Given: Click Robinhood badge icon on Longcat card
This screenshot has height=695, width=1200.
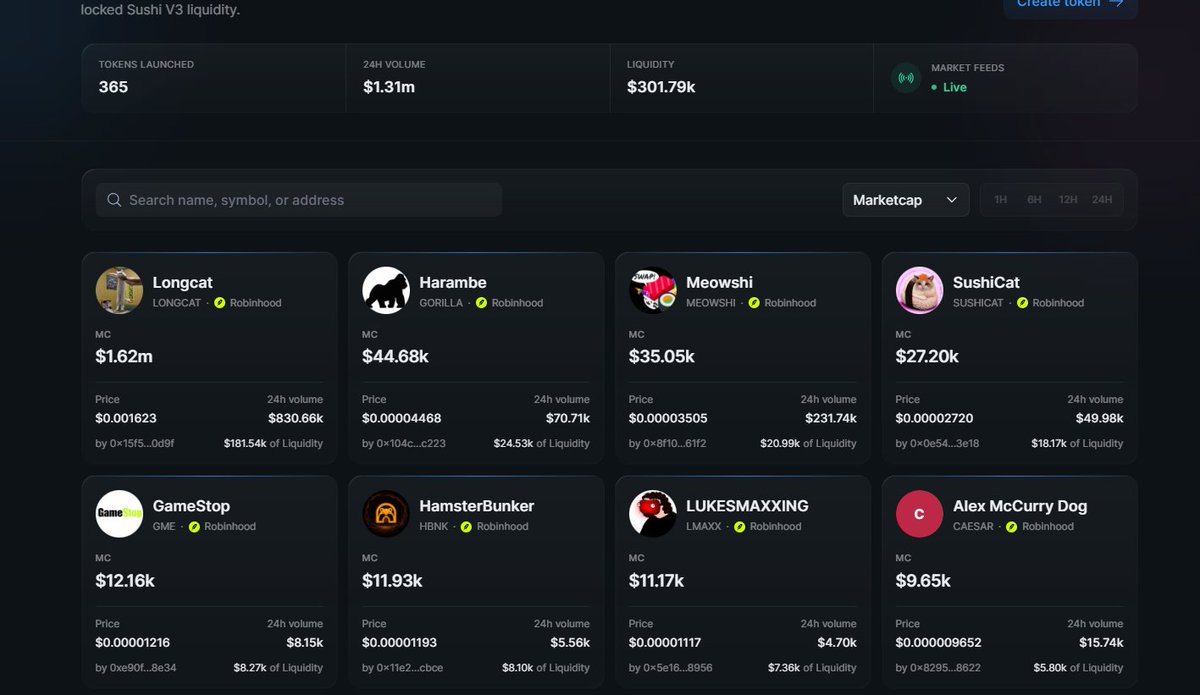Looking at the screenshot, I should pyautogui.click(x=220, y=303).
